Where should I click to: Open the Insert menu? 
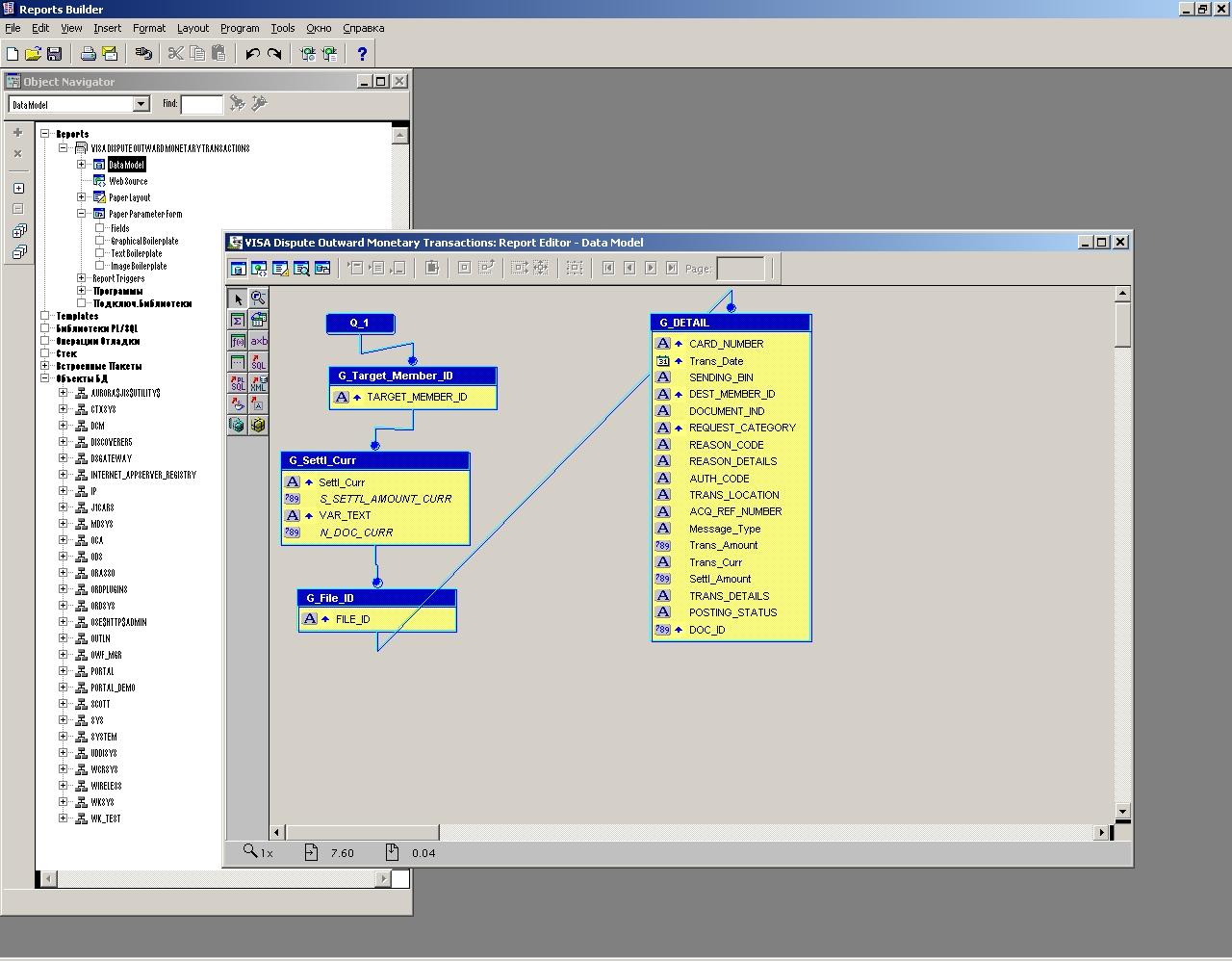(x=107, y=28)
